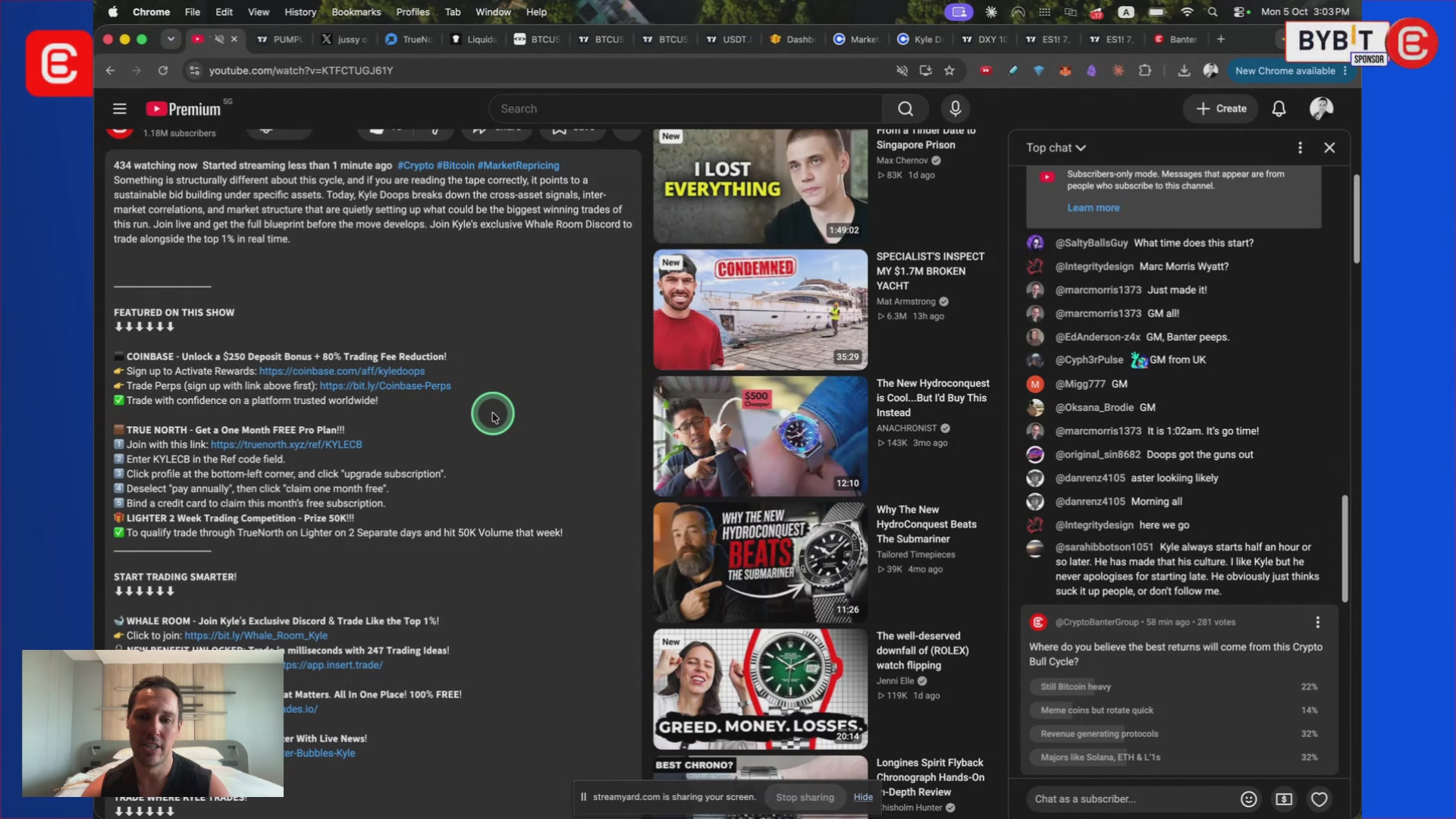Open Chrome extensions puzzle icon
The width and height of the screenshot is (1456, 819).
pos(1145,71)
